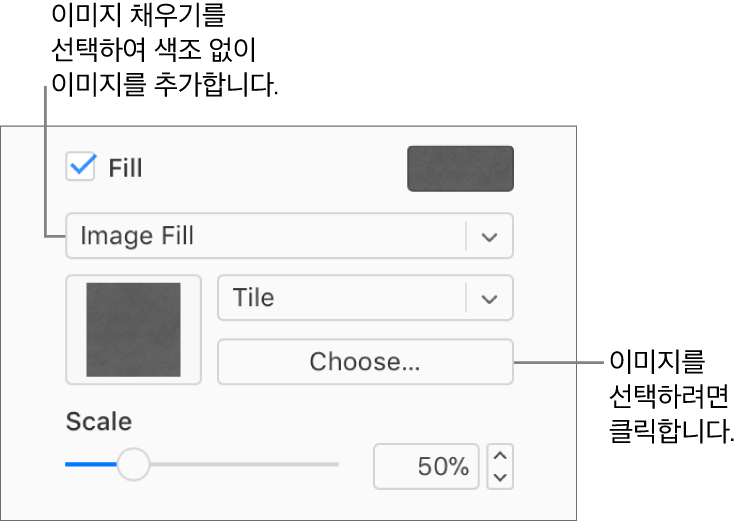This screenshot has height=521, width=742.
Task: Click the blue filled part of the Scale slider
Action: 91,464
